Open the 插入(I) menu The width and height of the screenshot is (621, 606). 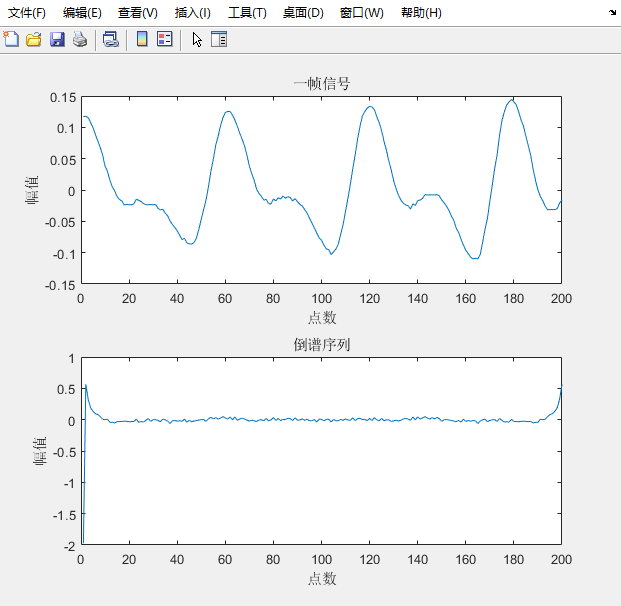click(192, 13)
